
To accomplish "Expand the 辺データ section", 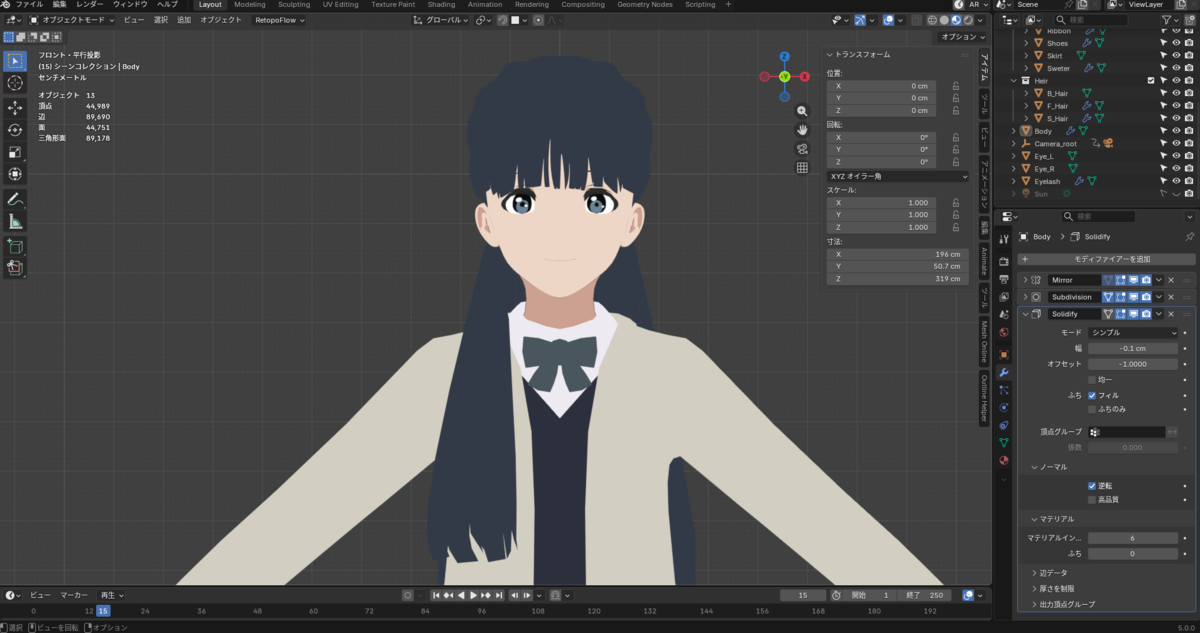I will tap(1053, 573).
